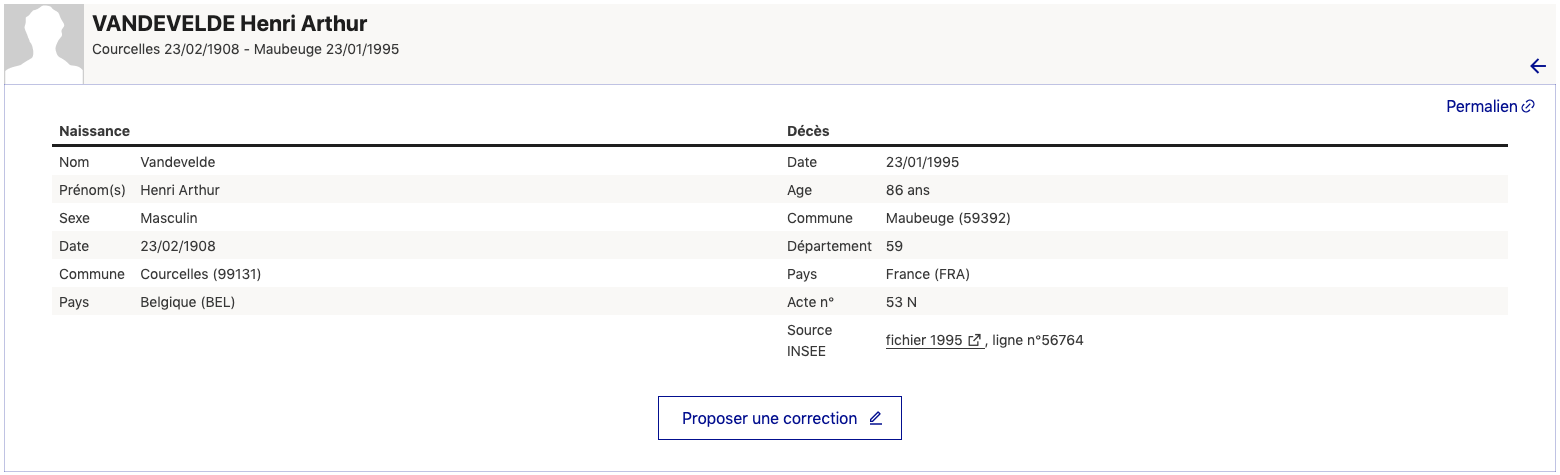Viewport: 1560px width, 475px height.
Task: Select the death commune Maubeuge (59392)
Action: tap(948, 218)
